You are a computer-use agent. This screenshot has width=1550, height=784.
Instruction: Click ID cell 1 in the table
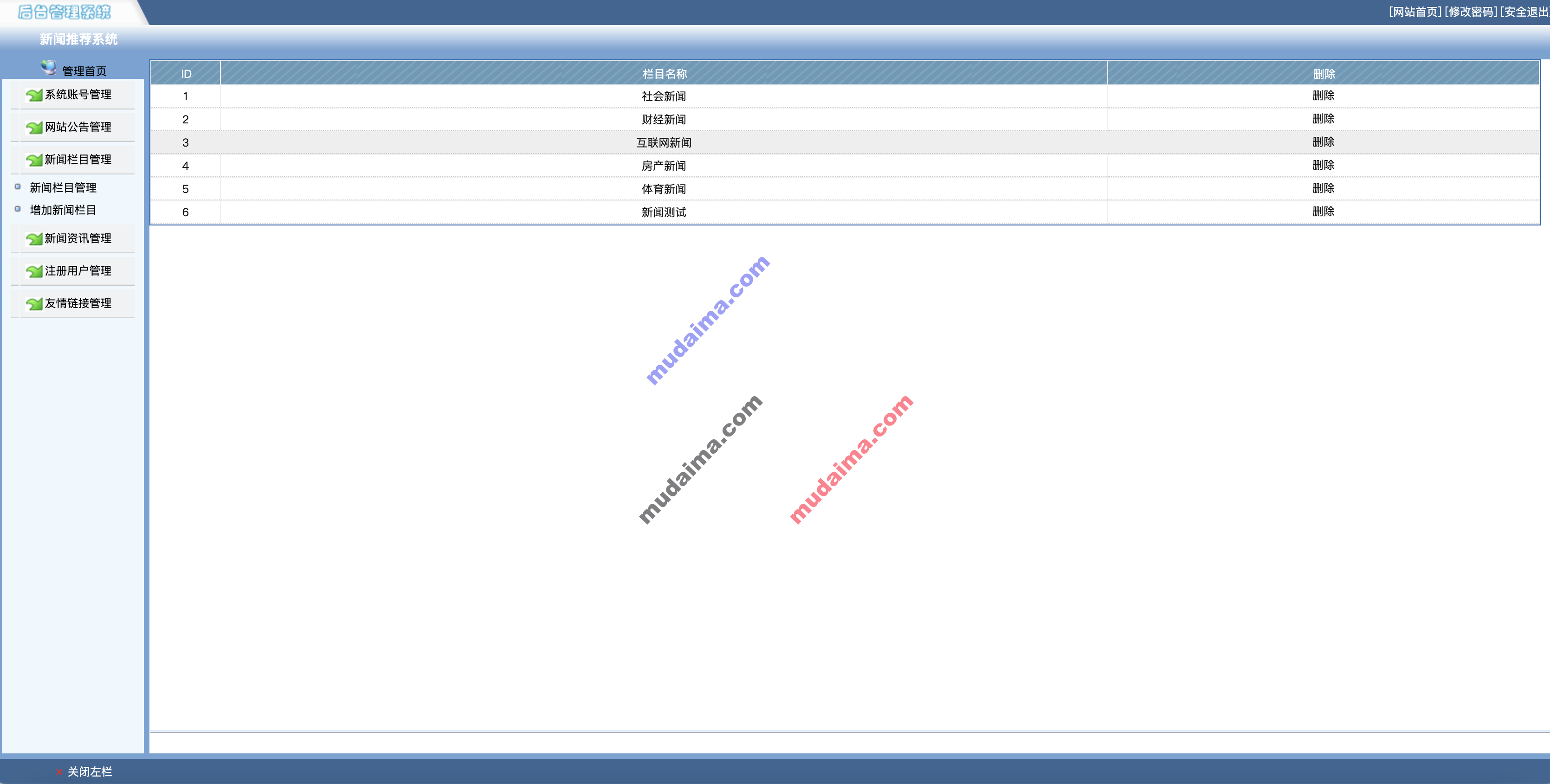pyautogui.click(x=185, y=96)
